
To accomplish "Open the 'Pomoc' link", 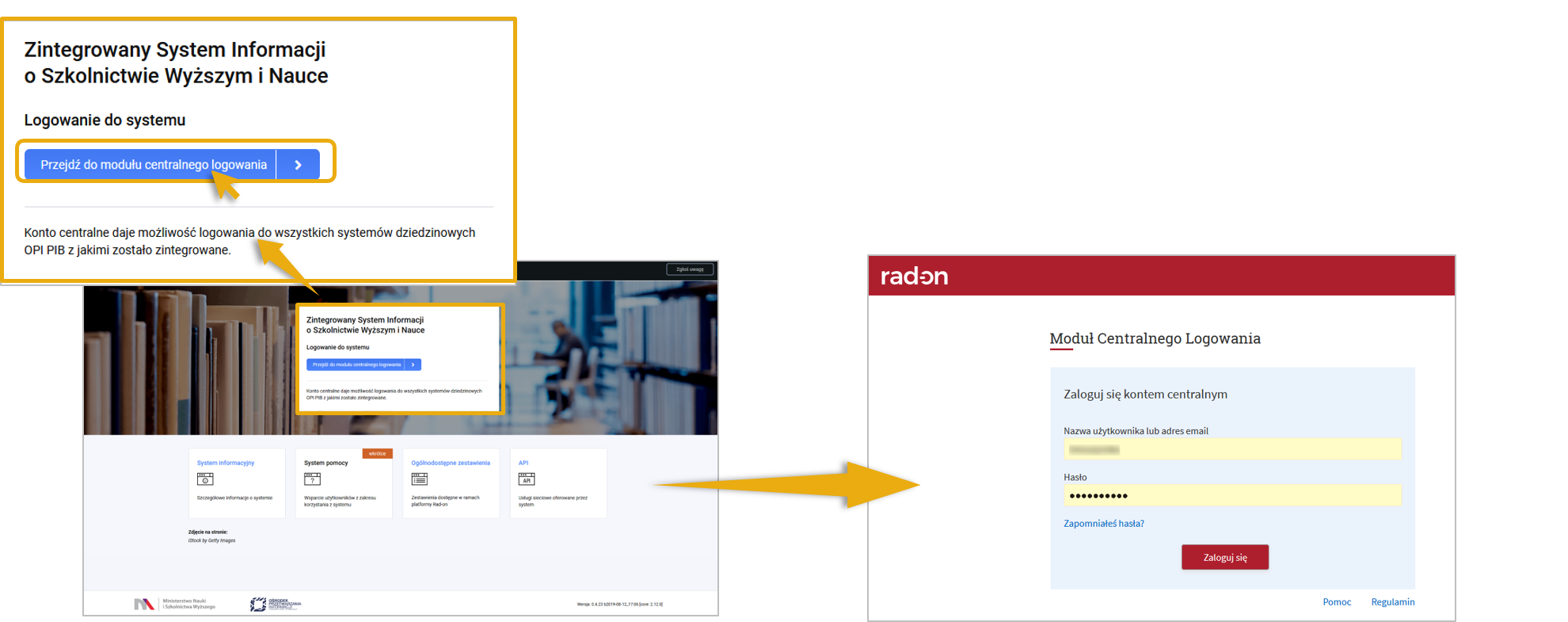I will (x=1337, y=602).
